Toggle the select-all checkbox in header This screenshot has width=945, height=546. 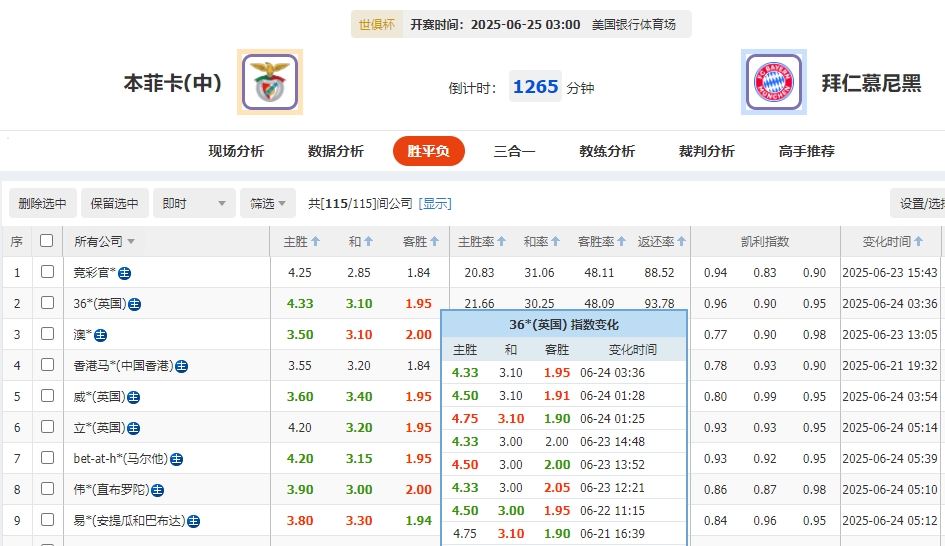[x=46, y=241]
